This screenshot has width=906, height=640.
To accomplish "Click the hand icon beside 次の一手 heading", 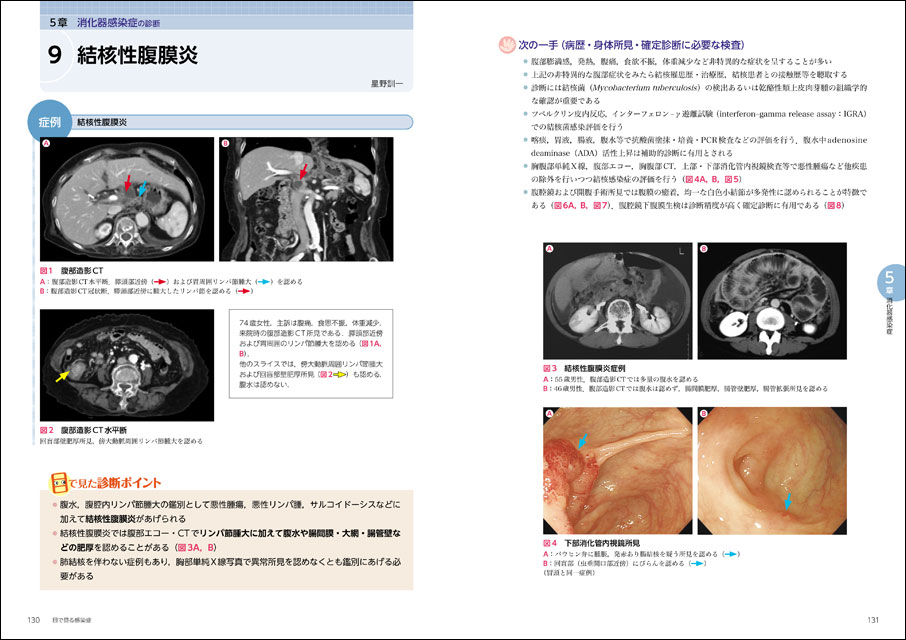I will [505, 44].
